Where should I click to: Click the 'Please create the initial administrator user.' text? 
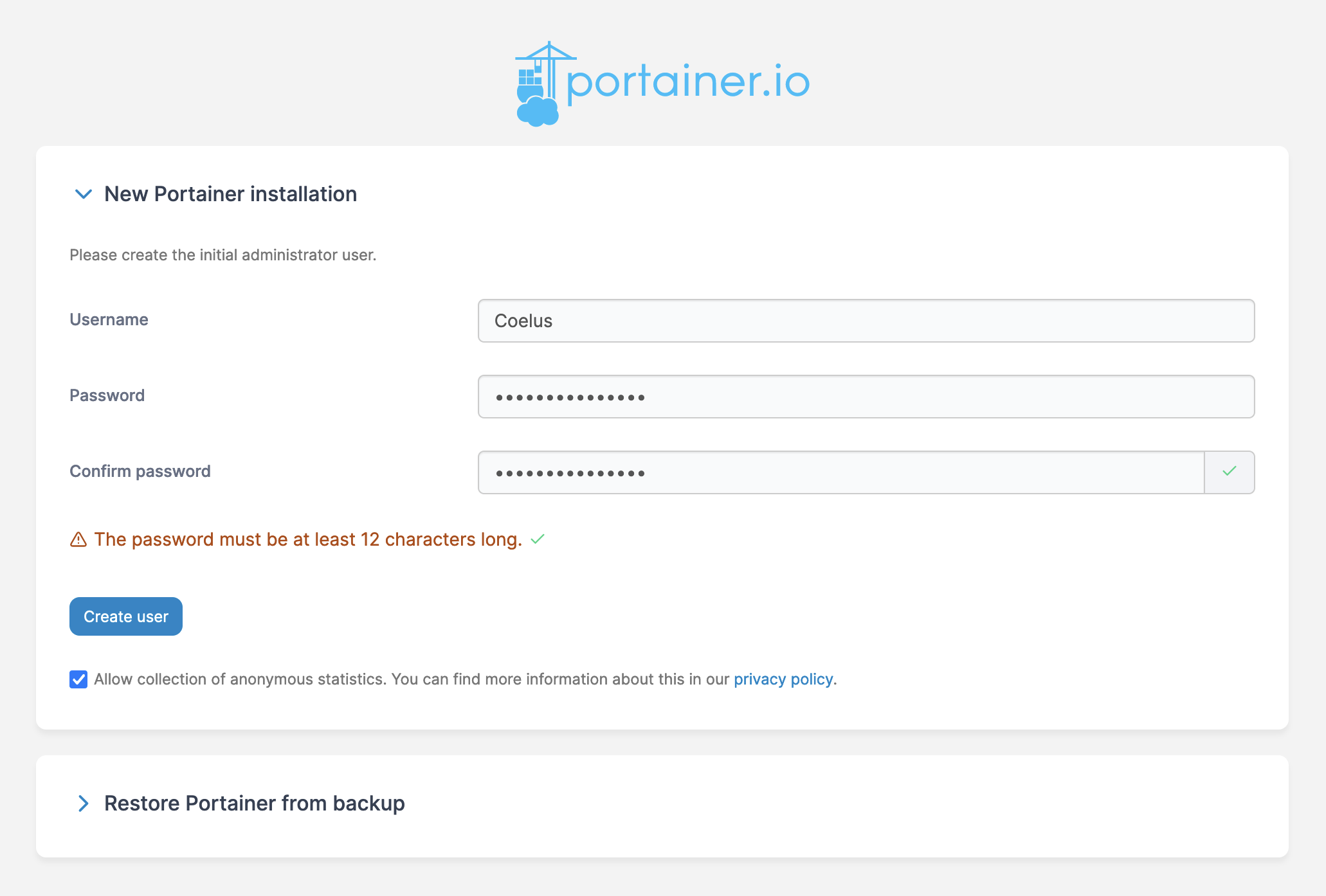[223, 255]
